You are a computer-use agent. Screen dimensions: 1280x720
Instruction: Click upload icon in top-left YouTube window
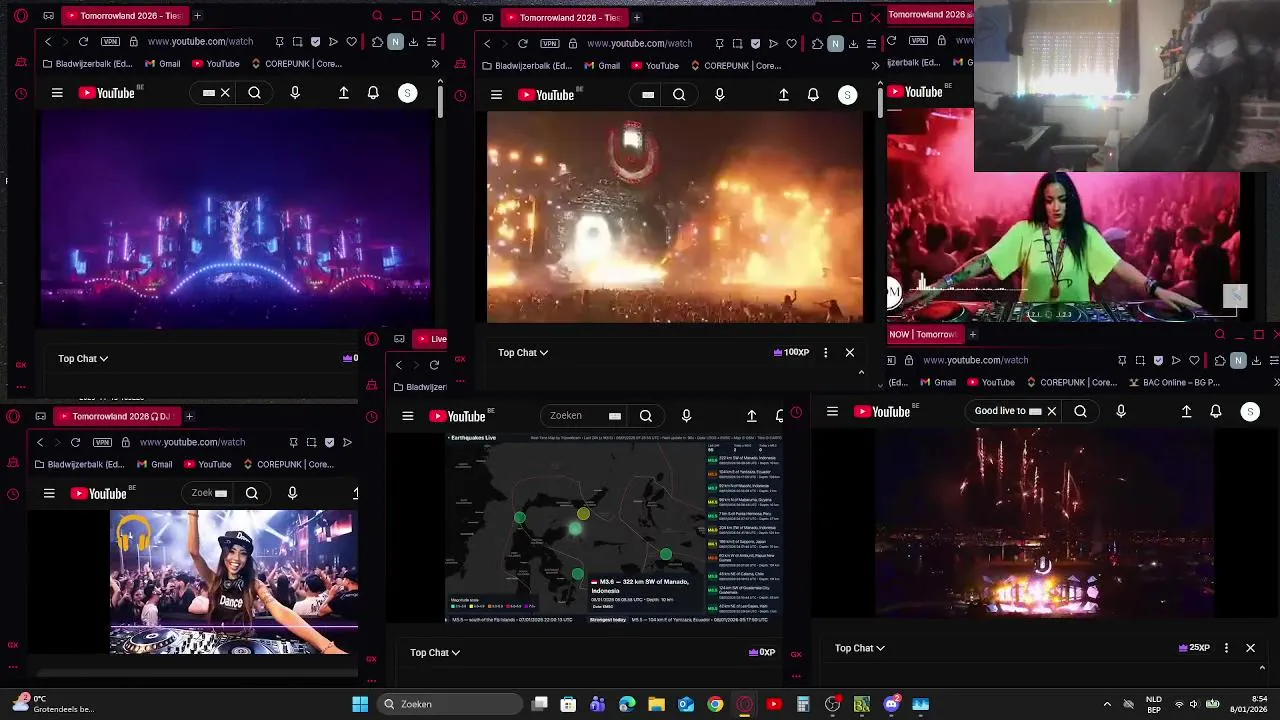pyautogui.click(x=344, y=93)
